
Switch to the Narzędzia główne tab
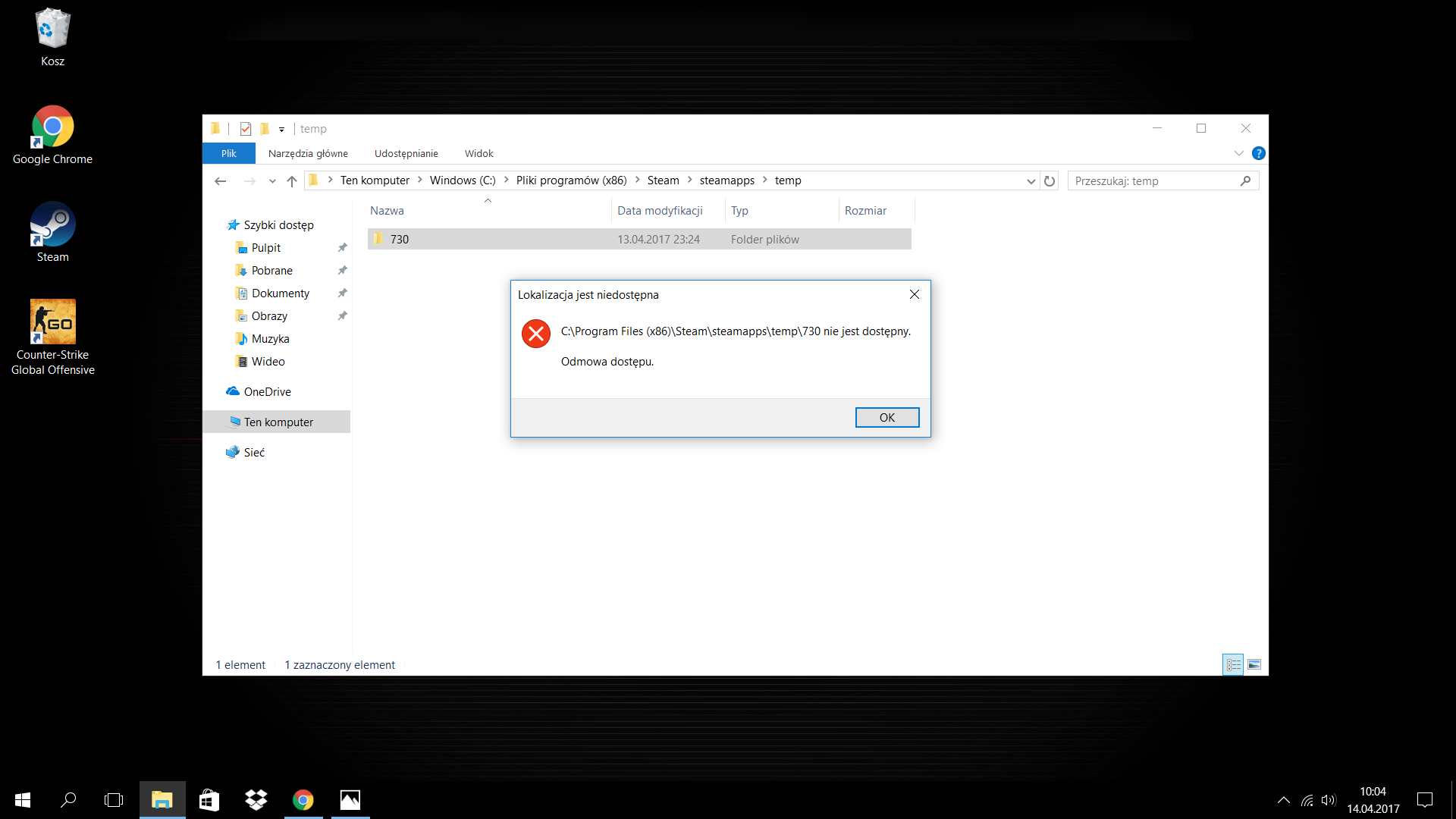coord(308,153)
